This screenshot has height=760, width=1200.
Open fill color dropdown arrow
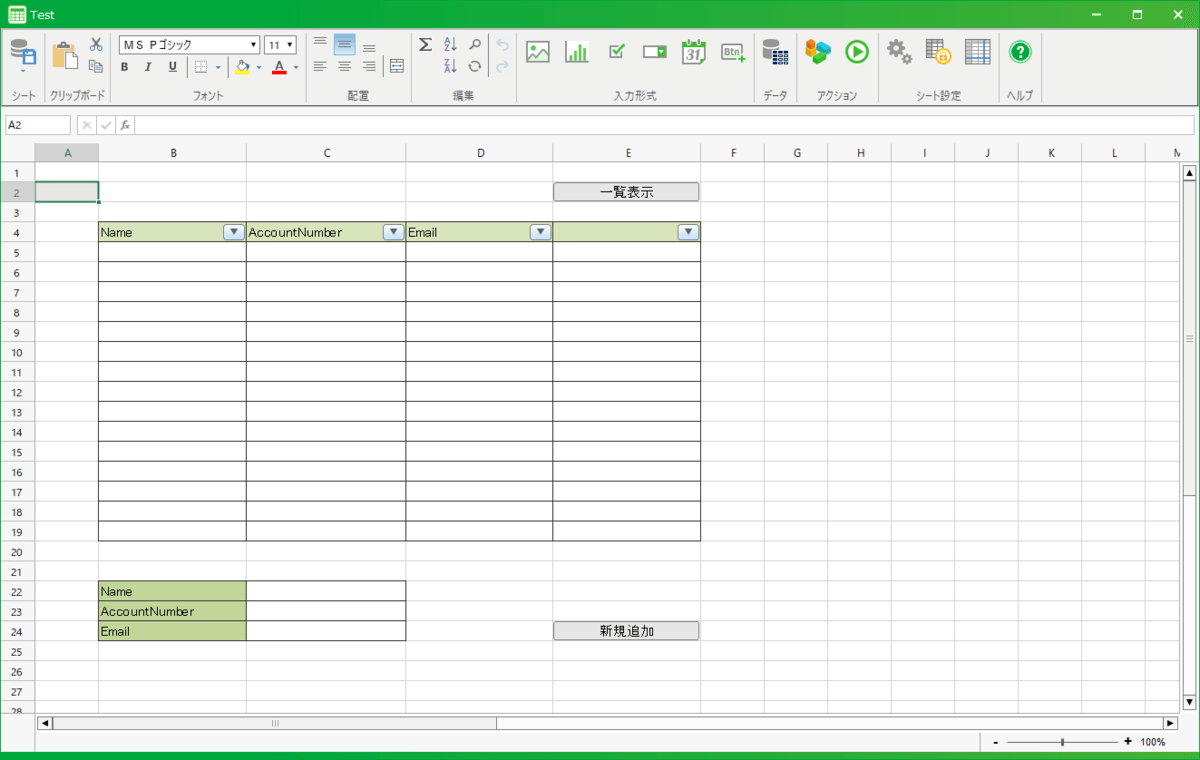[259, 68]
